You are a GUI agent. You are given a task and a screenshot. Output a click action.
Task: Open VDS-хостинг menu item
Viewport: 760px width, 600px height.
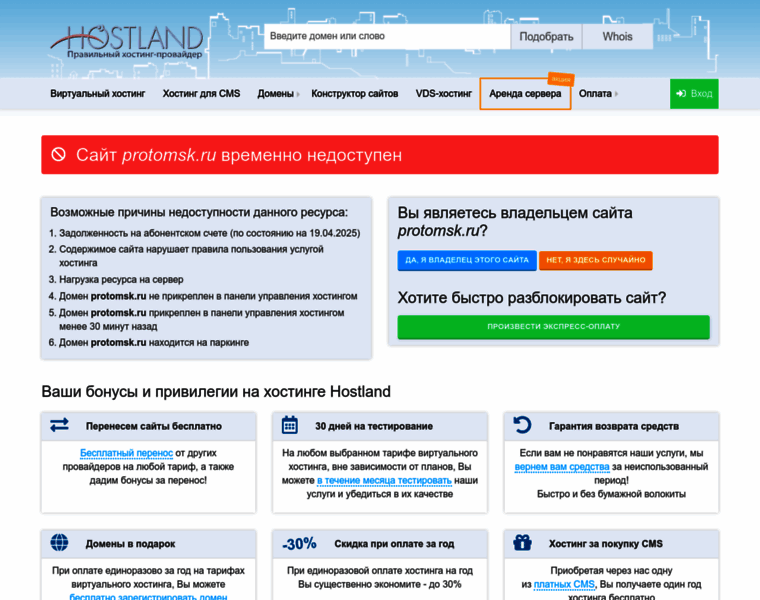[x=443, y=94]
